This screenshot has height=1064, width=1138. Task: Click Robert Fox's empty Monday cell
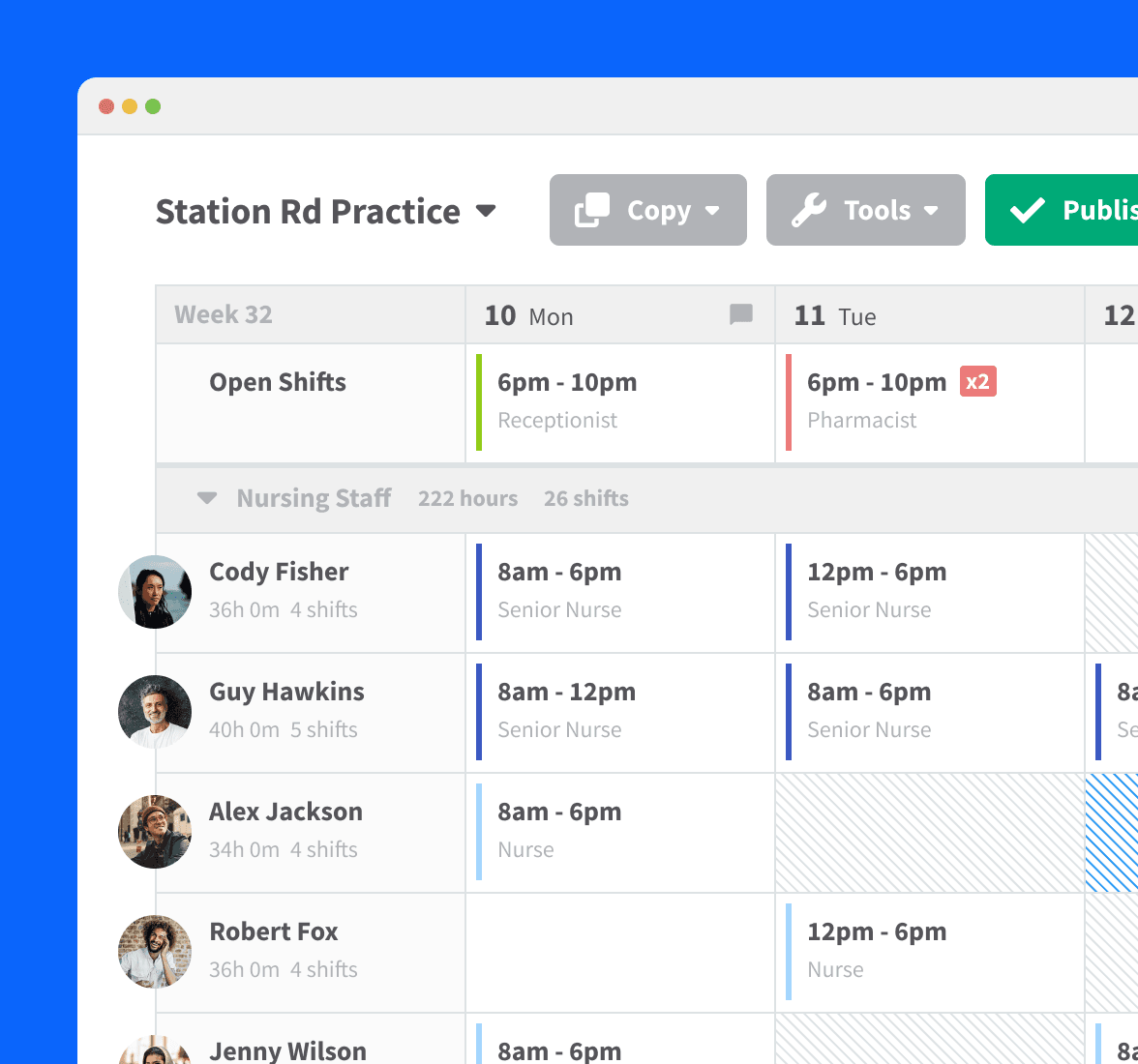[619, 953]
